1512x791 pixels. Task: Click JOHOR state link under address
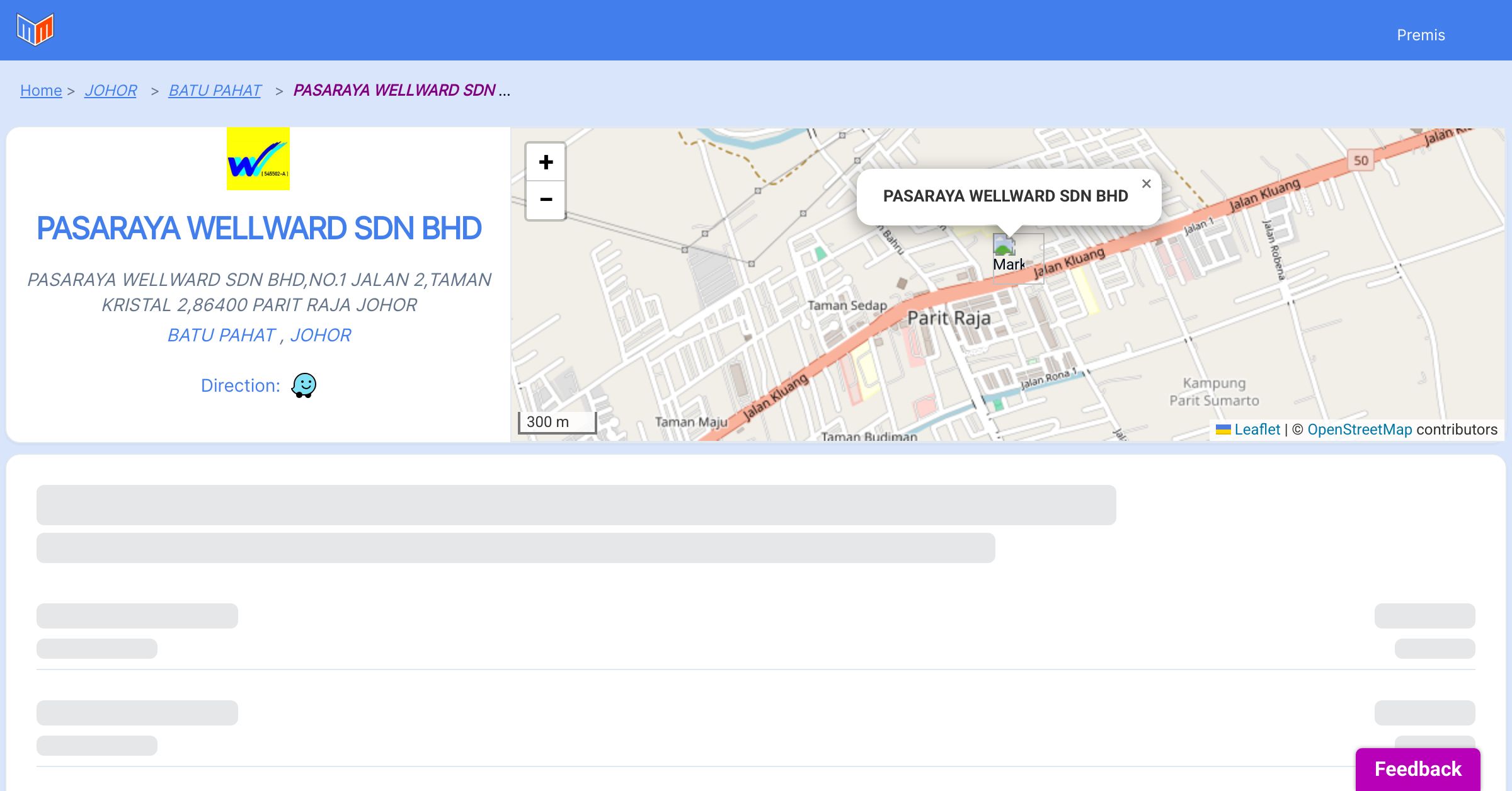pyautogui.click(x=321, y=335)
